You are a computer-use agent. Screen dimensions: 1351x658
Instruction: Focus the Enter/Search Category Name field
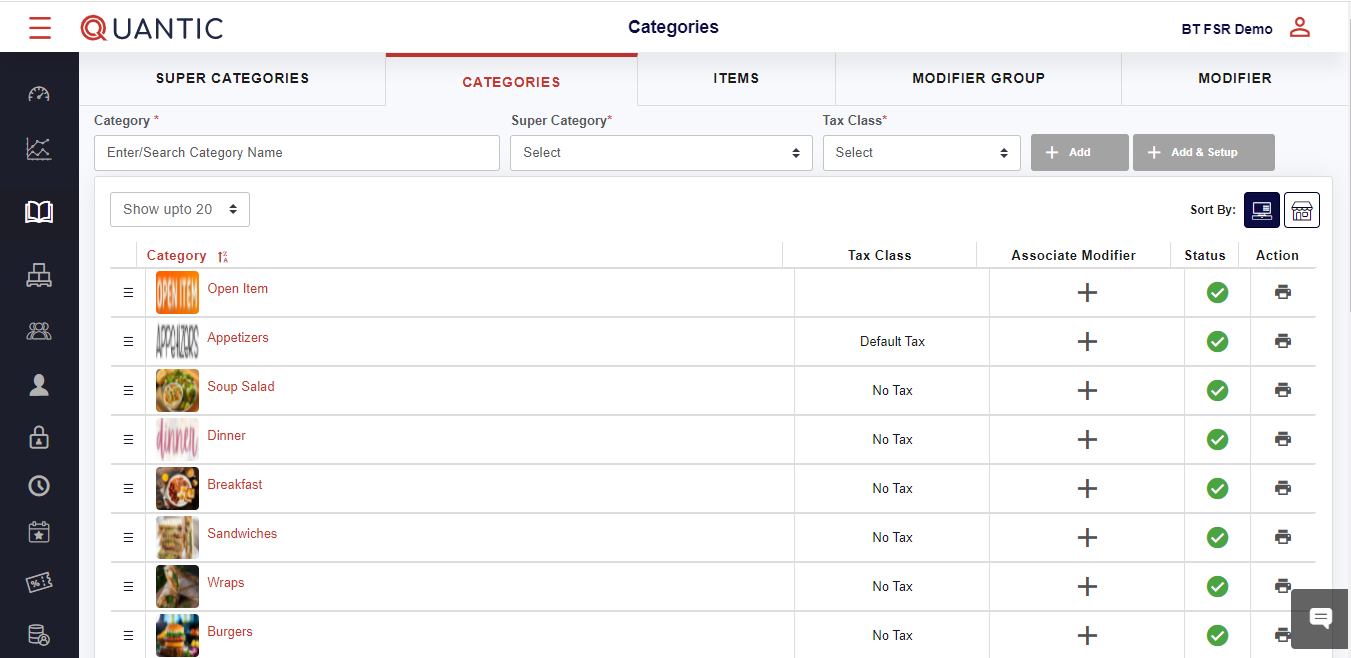[x=296, y=153]
